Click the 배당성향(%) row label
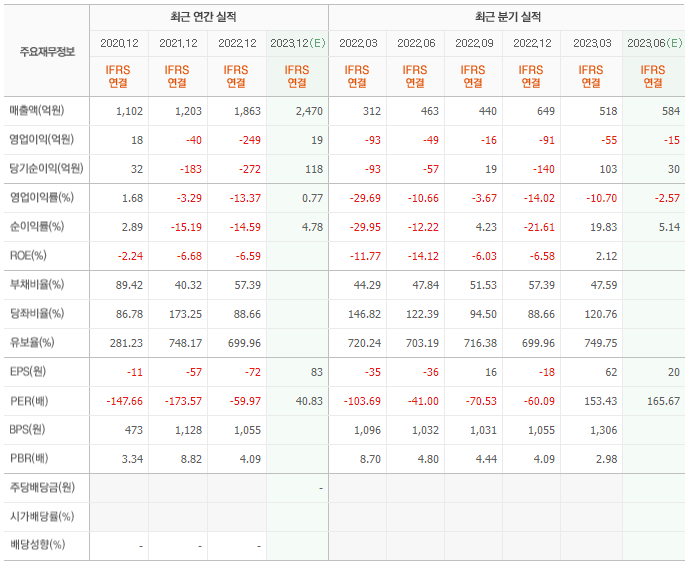 pos(37,545)
